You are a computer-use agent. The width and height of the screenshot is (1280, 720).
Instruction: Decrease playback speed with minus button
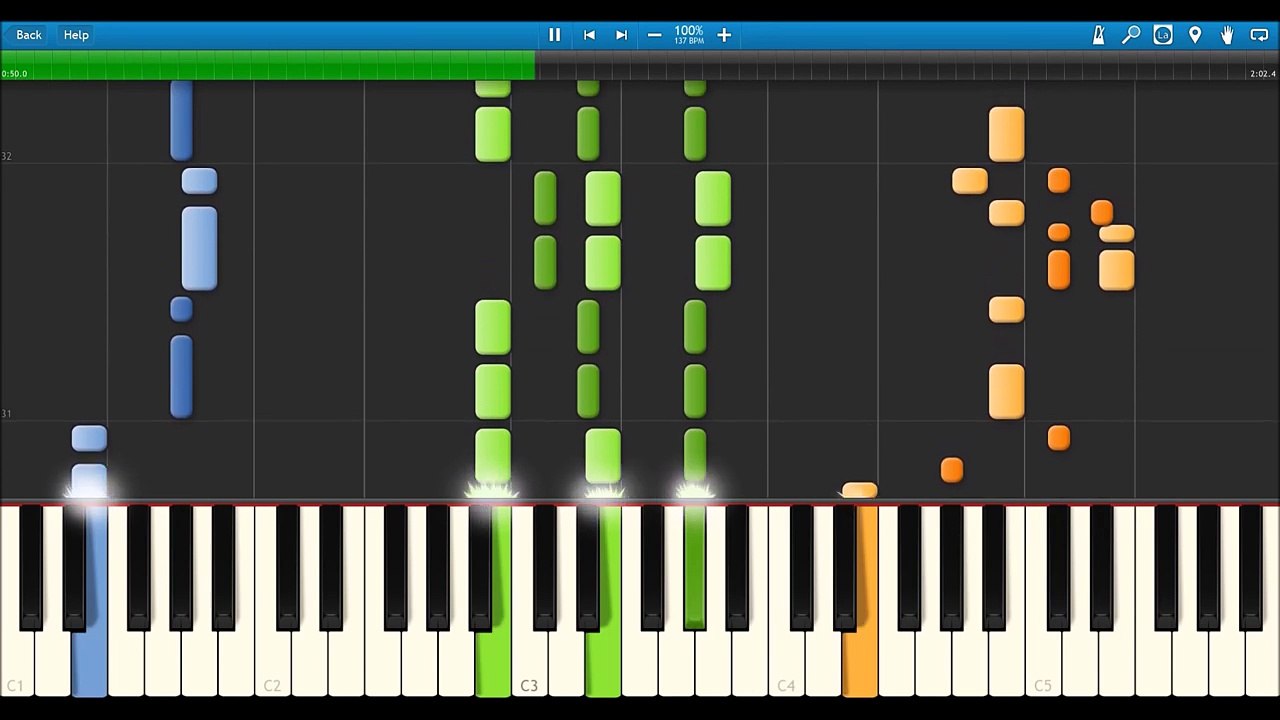(654, 35)
